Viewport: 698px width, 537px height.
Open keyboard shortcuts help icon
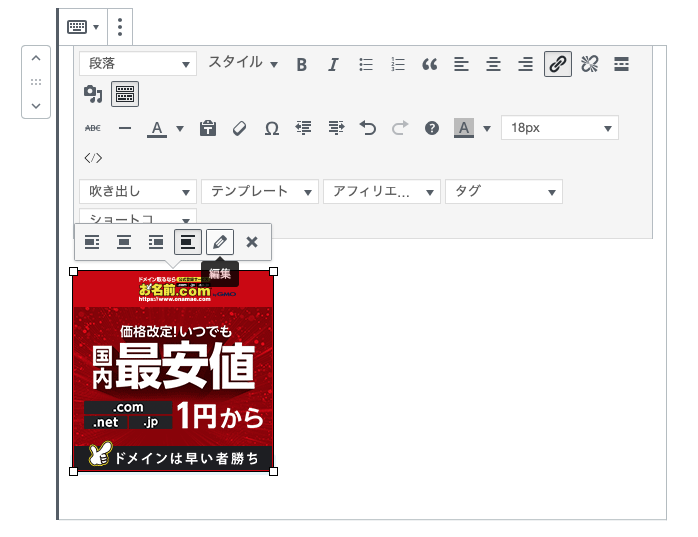point(432,128)
